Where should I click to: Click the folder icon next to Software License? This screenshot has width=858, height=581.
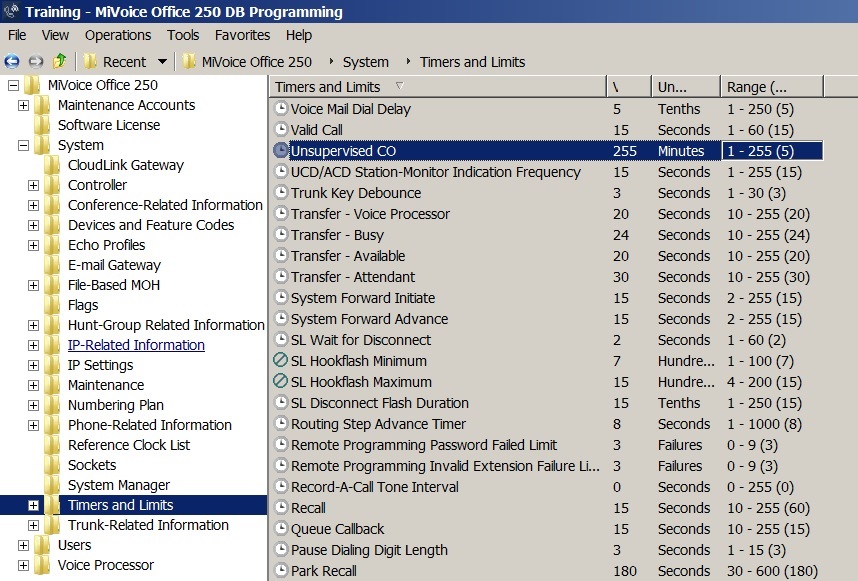(x=43, y=125)
